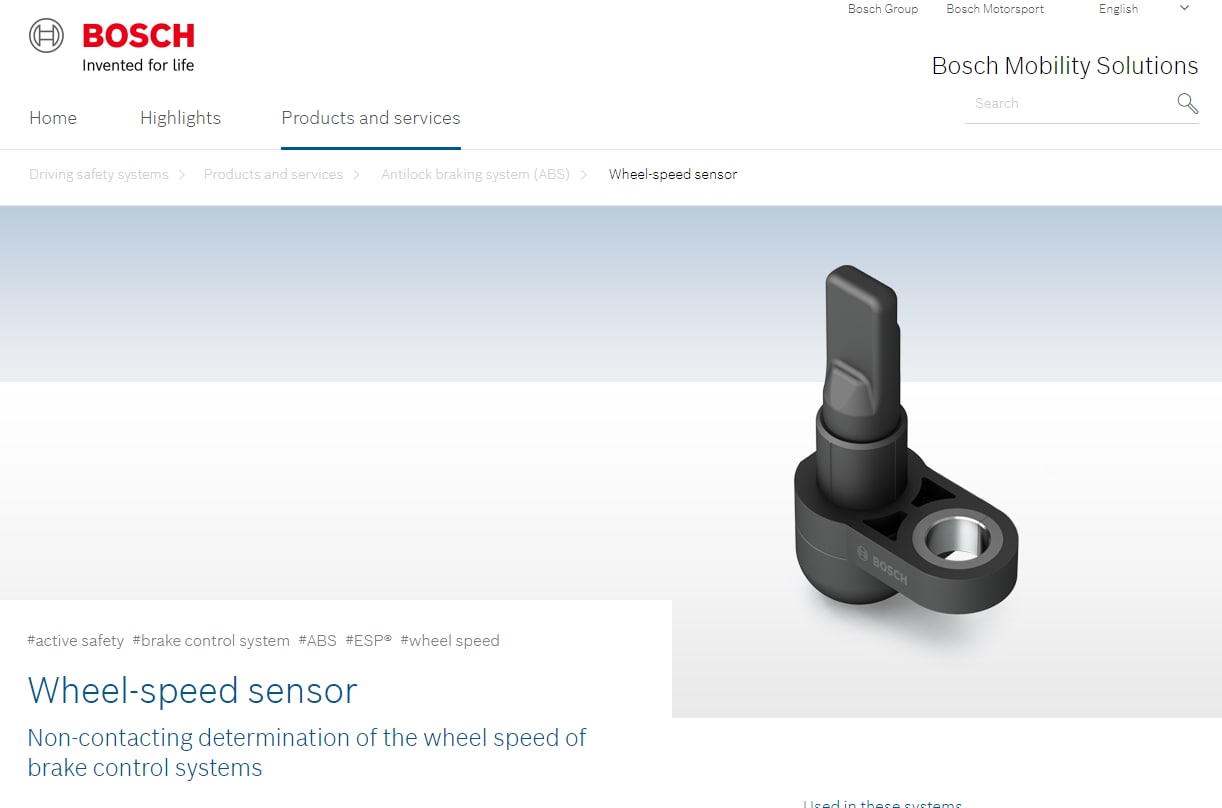Image resolution: width=1222 pixels, height=808 pixels.
Task: Open the Highlights menu item
Action: (x=180, y=118)
